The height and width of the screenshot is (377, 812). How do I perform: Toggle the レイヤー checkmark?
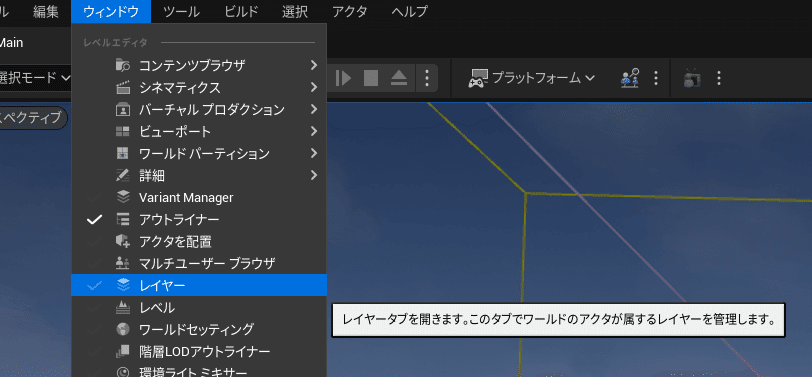(94, 285)
